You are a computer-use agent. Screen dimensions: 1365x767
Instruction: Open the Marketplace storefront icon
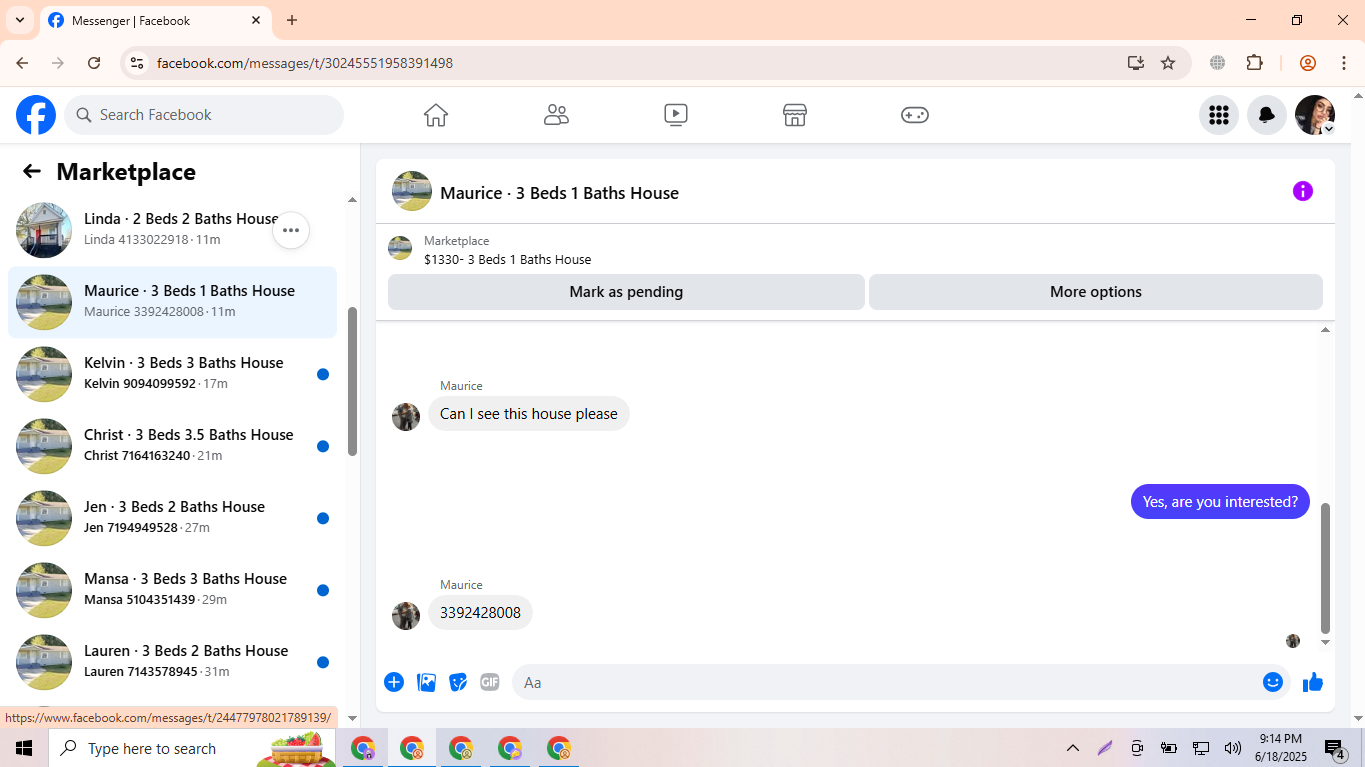click(x=795, y=115)
